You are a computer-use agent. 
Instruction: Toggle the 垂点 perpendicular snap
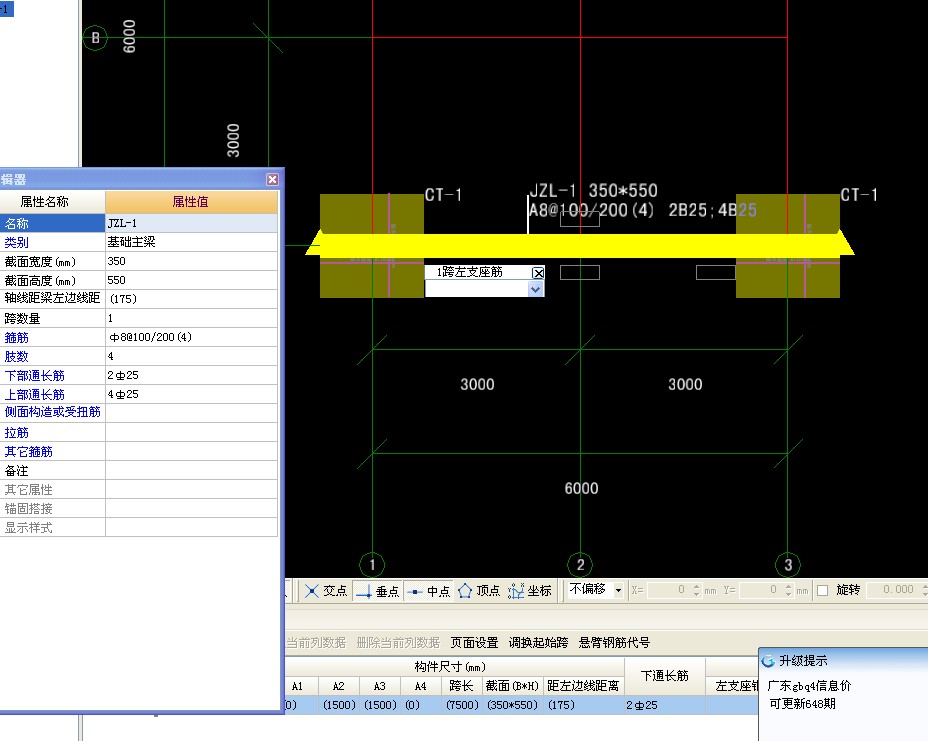tap(378, 591)
